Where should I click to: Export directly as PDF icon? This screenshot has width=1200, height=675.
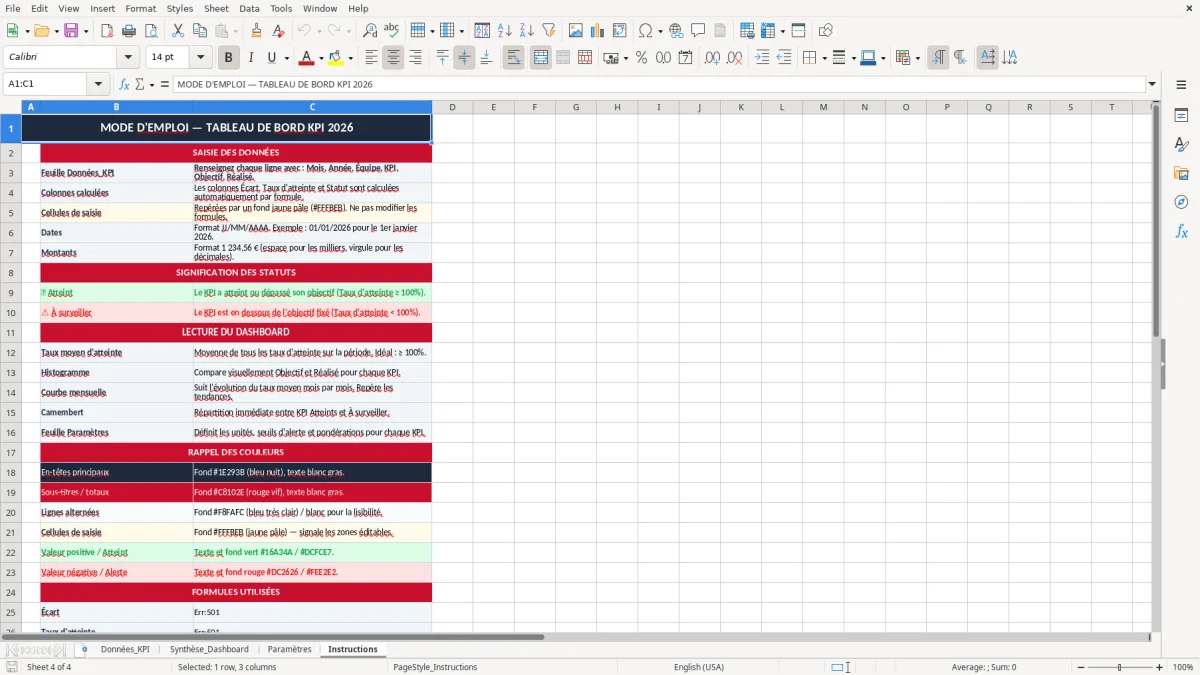pyautogui.click(x=105, y=31)
